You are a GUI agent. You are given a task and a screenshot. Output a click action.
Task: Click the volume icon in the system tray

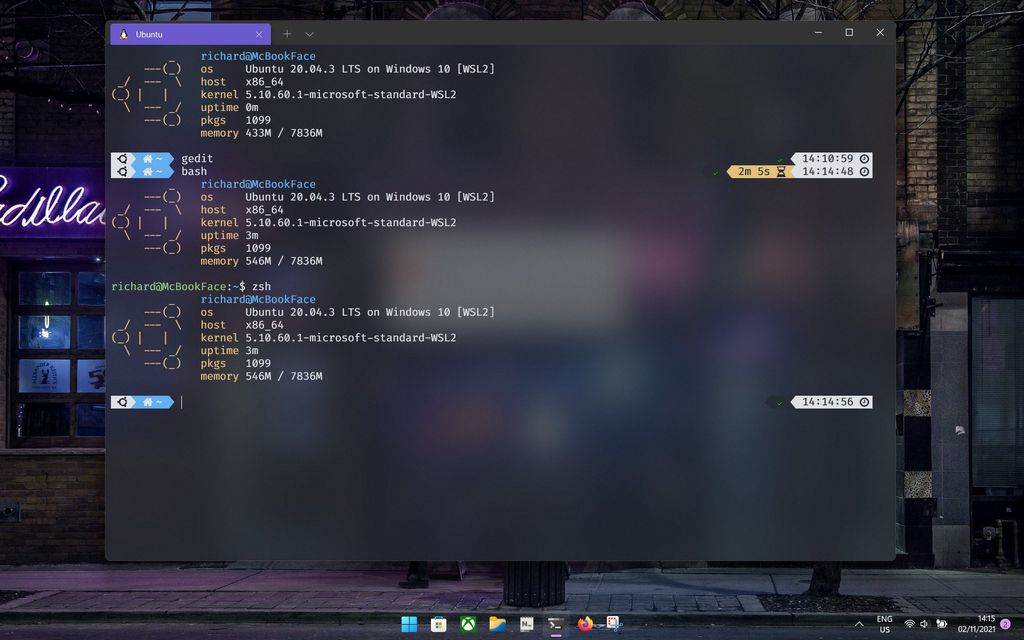pyautogui.click(x=924, y=624)
